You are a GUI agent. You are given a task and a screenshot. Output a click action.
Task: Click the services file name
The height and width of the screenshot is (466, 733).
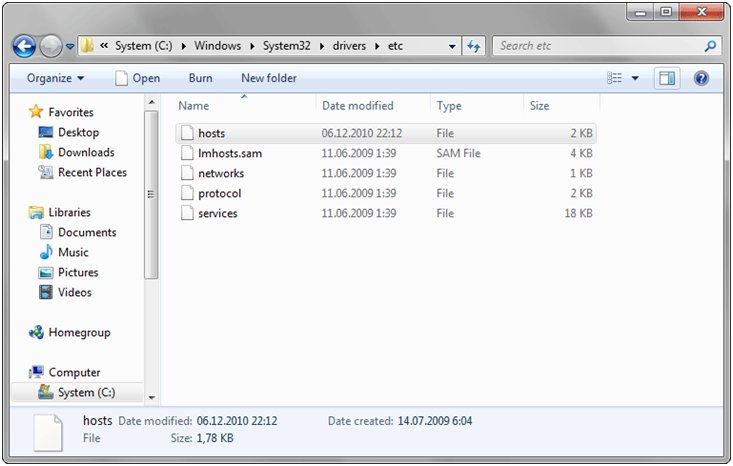click(x=218, y=214)
